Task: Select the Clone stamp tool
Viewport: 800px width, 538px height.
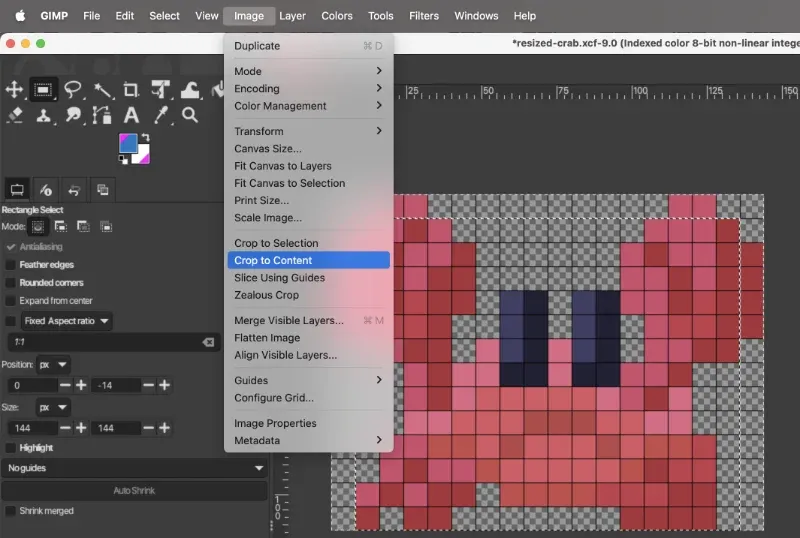Action: coord(44,115)
